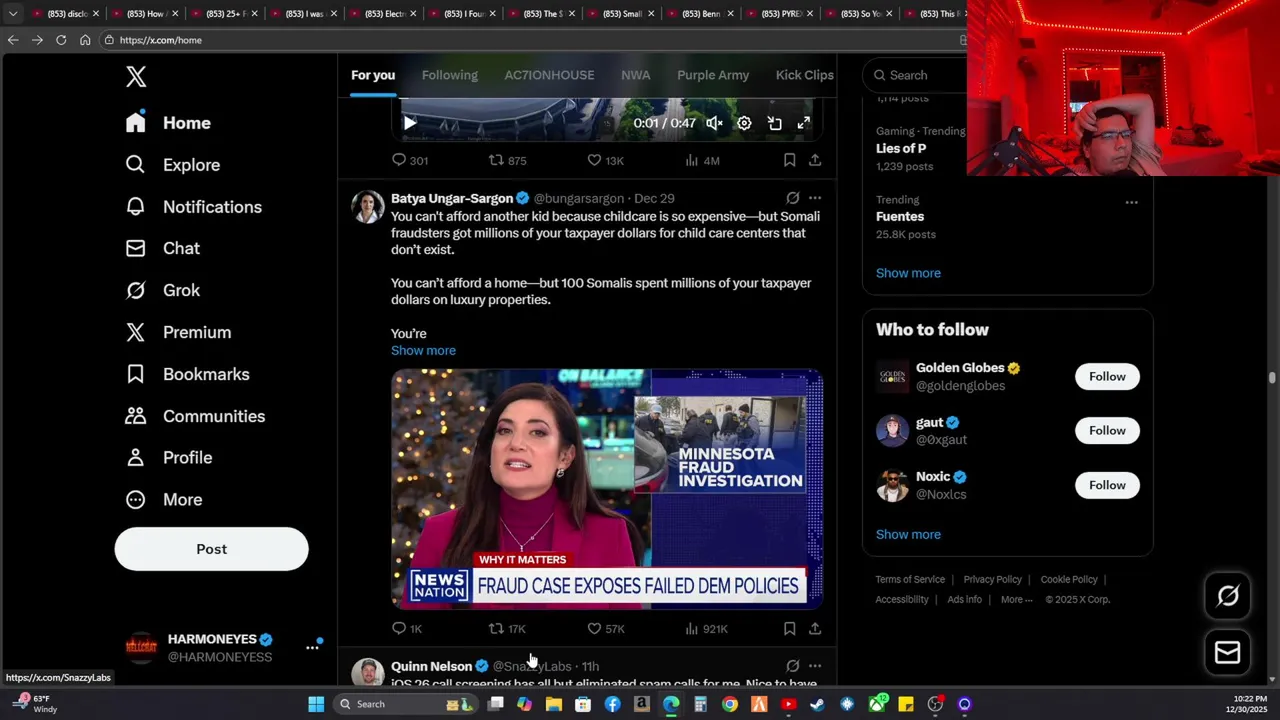
Task: Reply to Batya's post (1K)
Action: [x=407, y=628]
